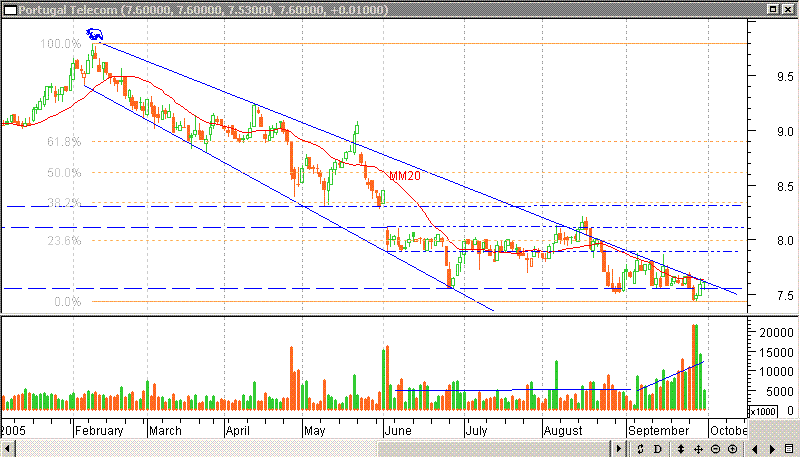
Task: Click the refresh chart icon
Action: (640, 449)
